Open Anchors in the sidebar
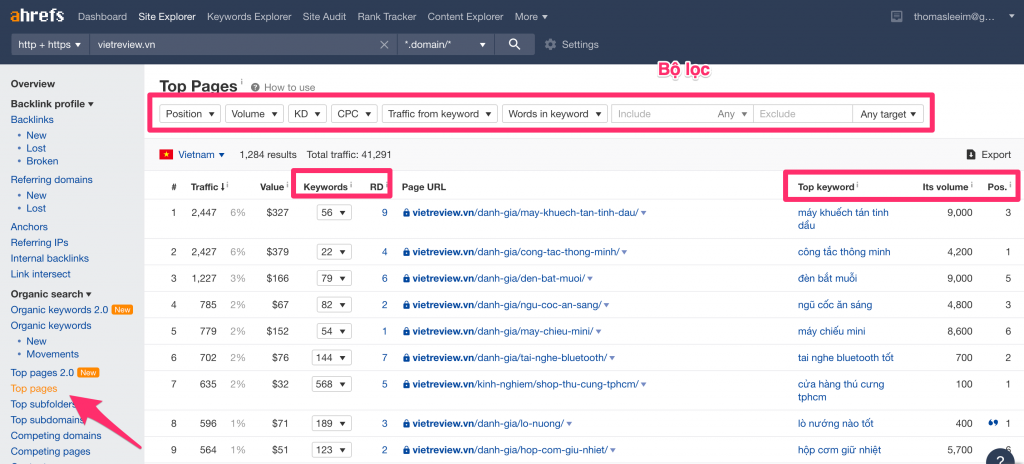Viewport: 1024px width, 464px height. (29, 227)
